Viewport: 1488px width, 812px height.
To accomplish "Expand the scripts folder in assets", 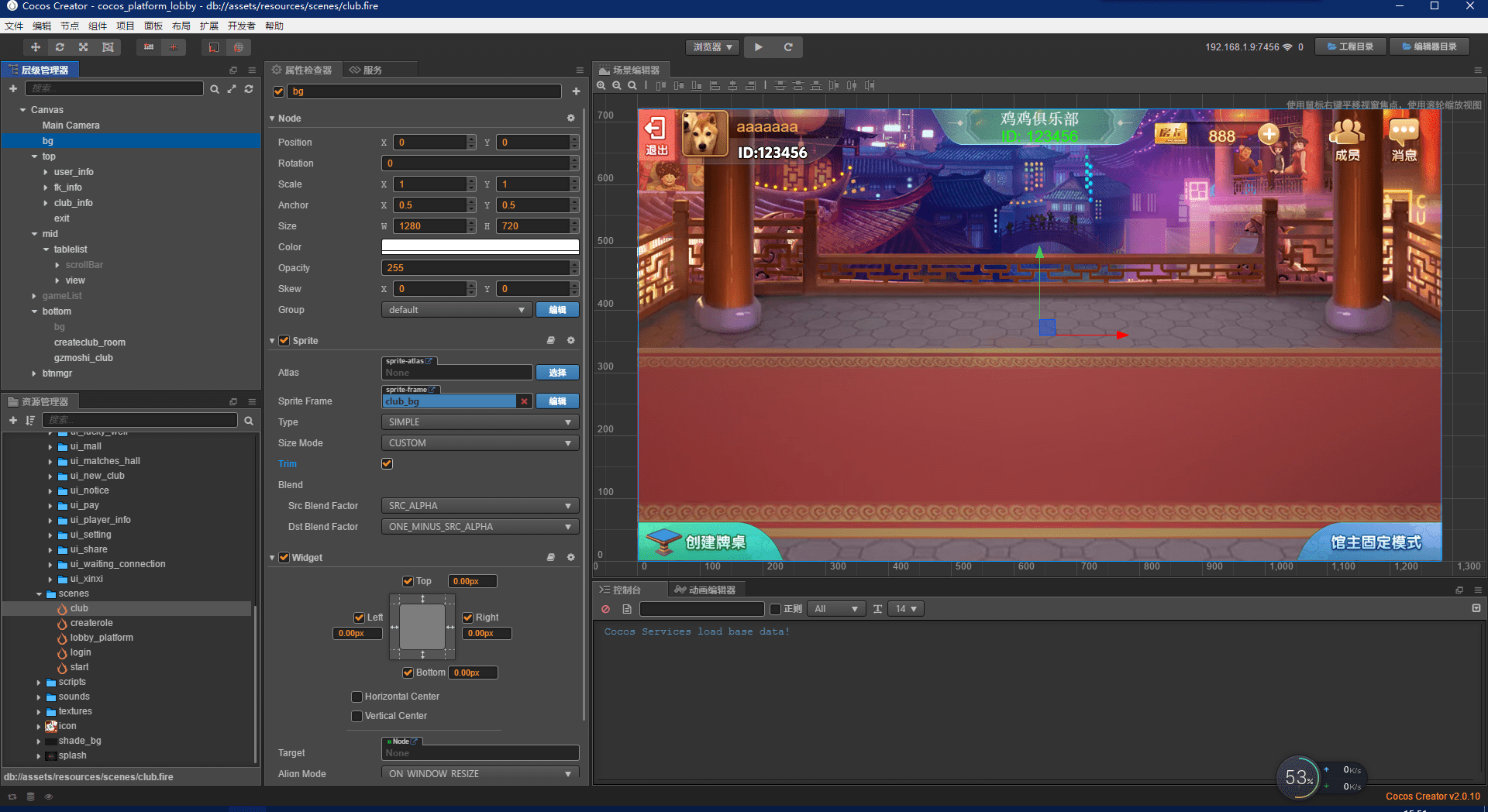I will click(39, 683).
